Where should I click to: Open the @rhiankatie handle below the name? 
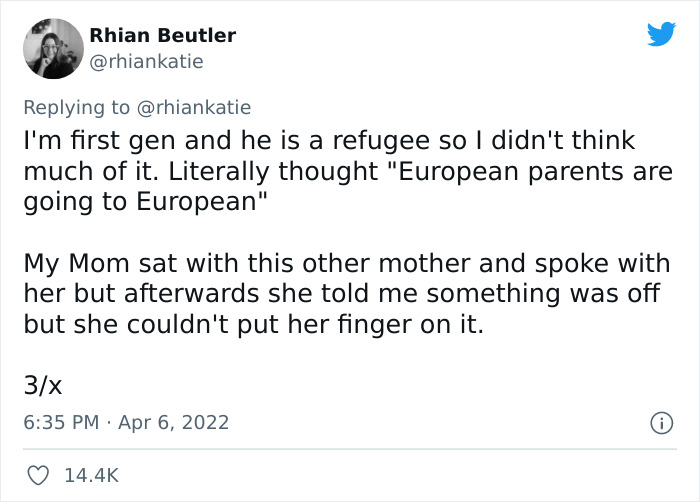click(146, 62)
